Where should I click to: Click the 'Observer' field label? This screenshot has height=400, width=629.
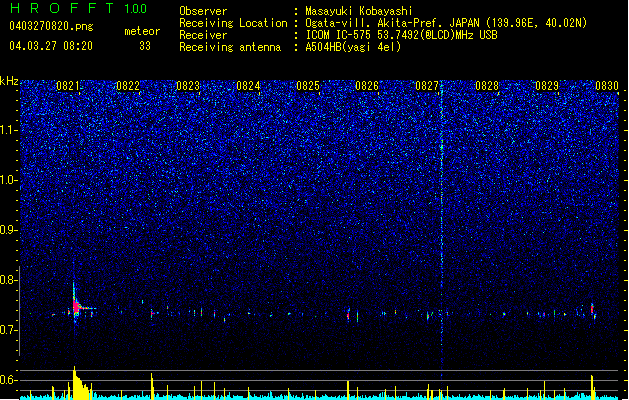pyautogui.click(x=203, y=11)
